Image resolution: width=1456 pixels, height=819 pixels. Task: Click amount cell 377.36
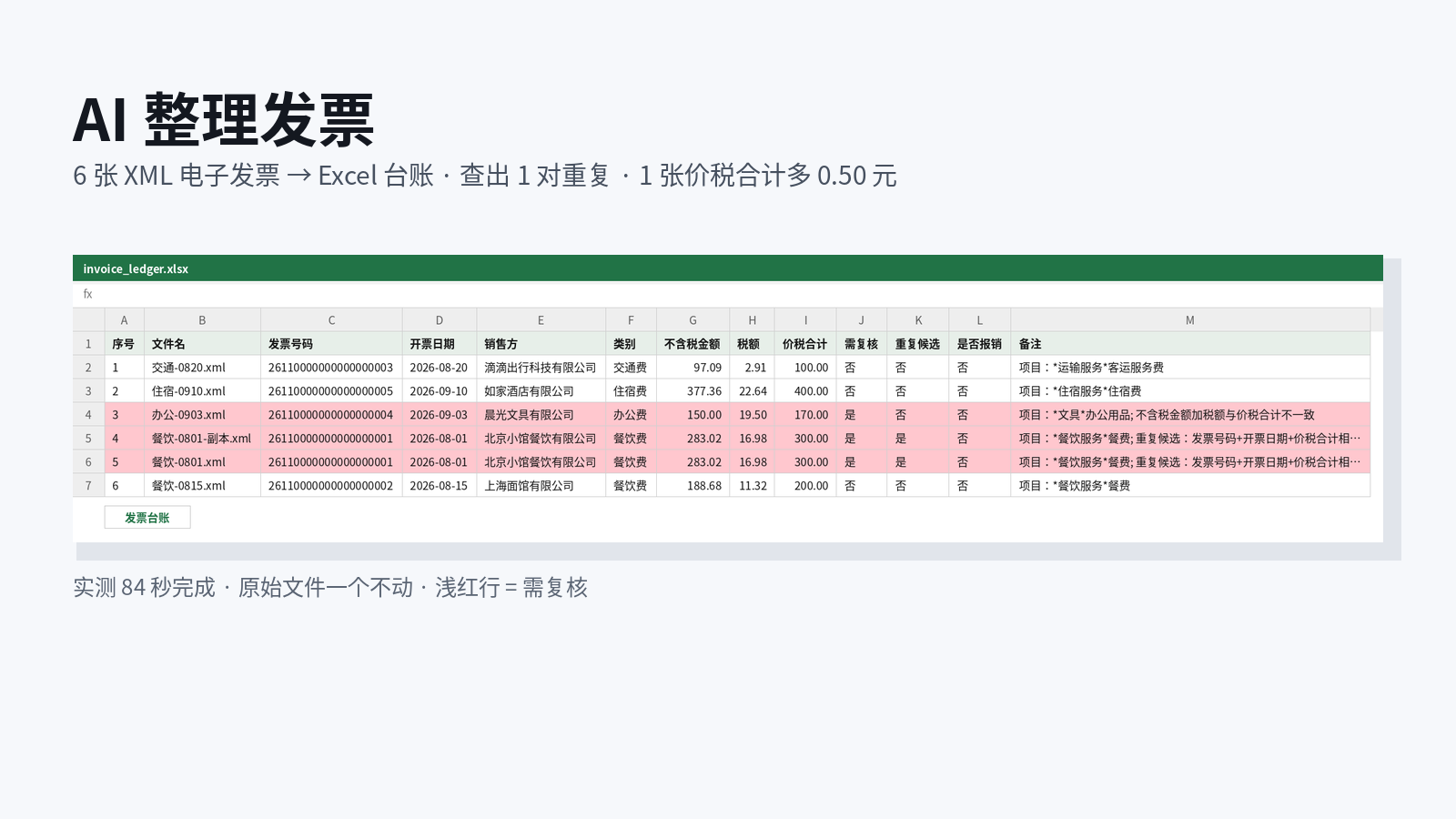point(693,391)
